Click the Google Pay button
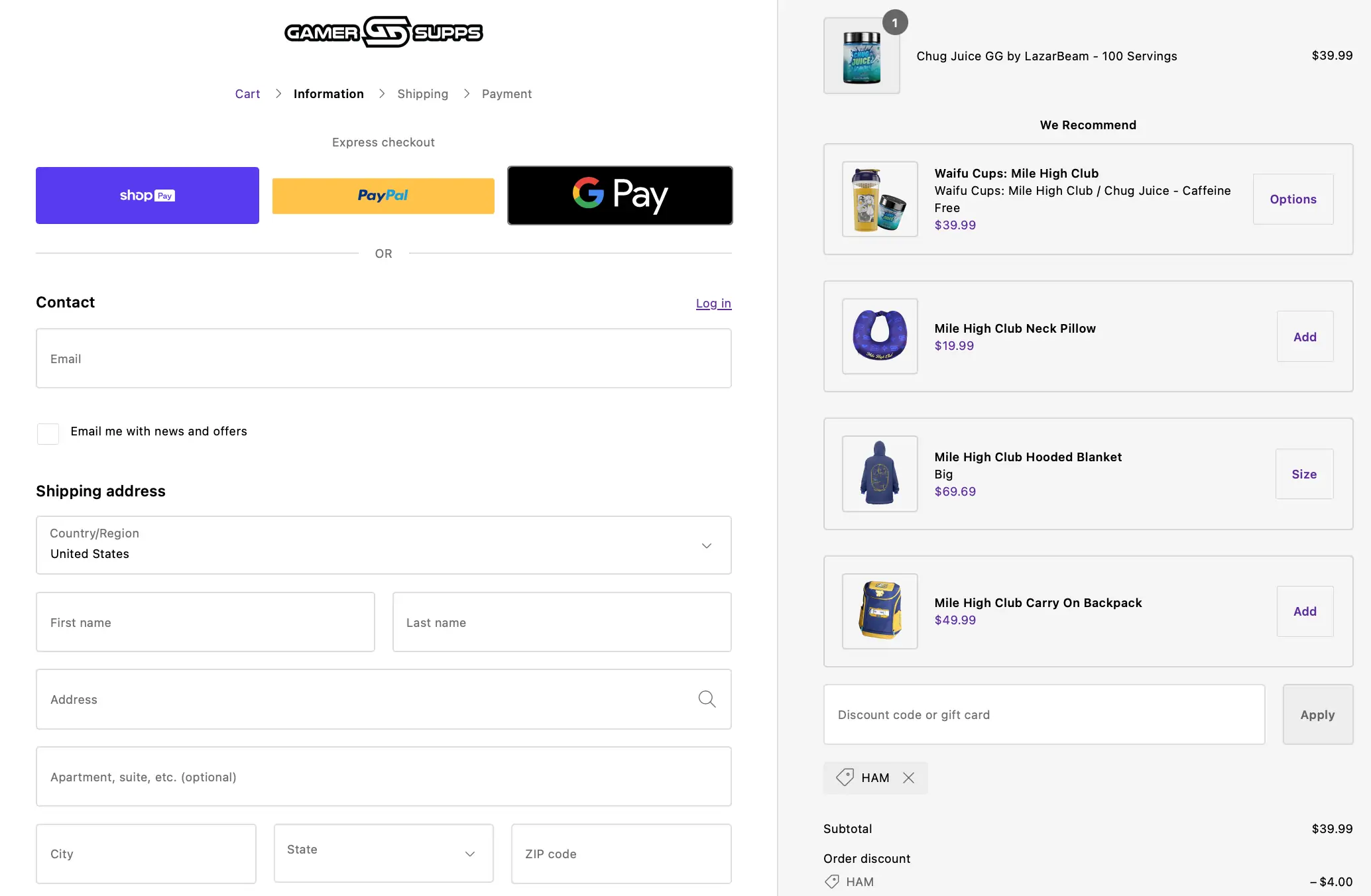 pos(620,196)
